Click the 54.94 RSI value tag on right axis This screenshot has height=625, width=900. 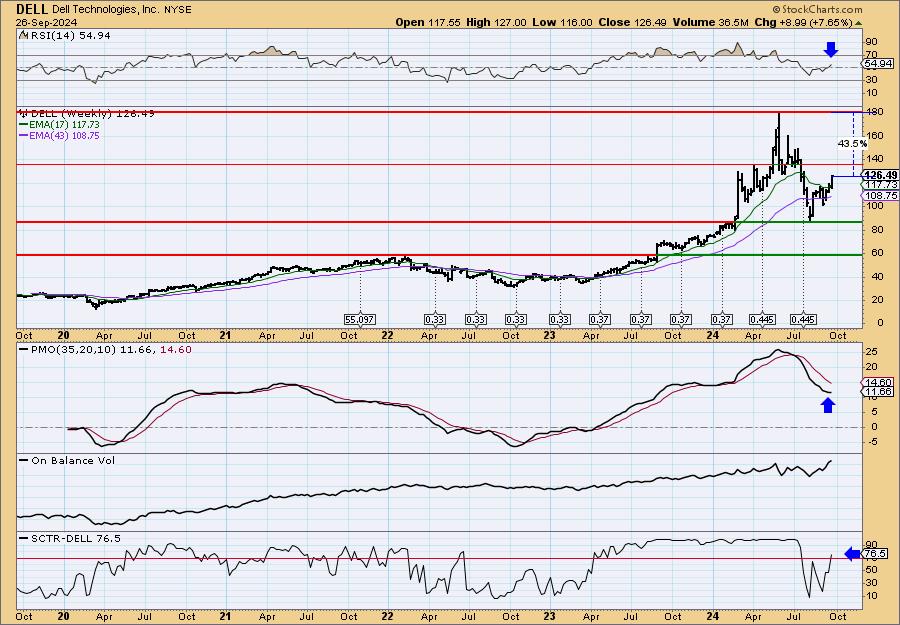tap(878, 64)
